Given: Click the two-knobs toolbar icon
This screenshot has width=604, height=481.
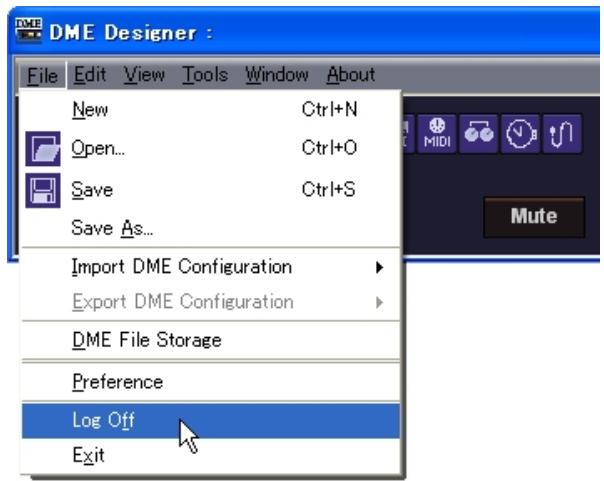Looking at the screenshot, I should pyautogui.click(x=478, y=134).
